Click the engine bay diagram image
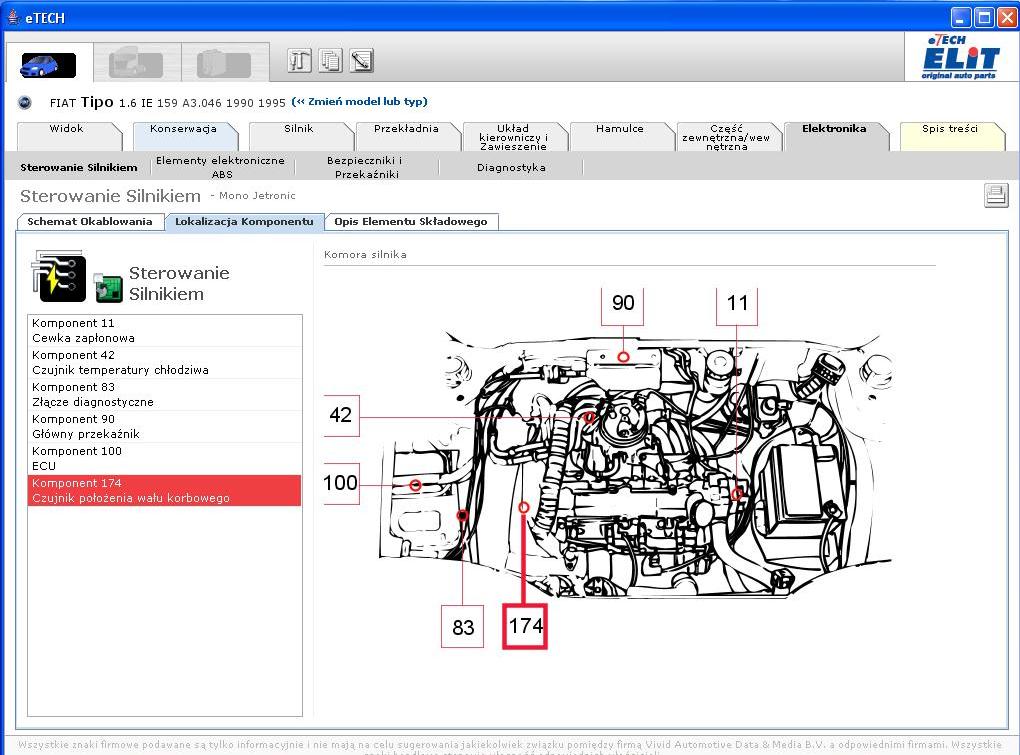This screenshot has height=755, width=1020. [636, 466]
